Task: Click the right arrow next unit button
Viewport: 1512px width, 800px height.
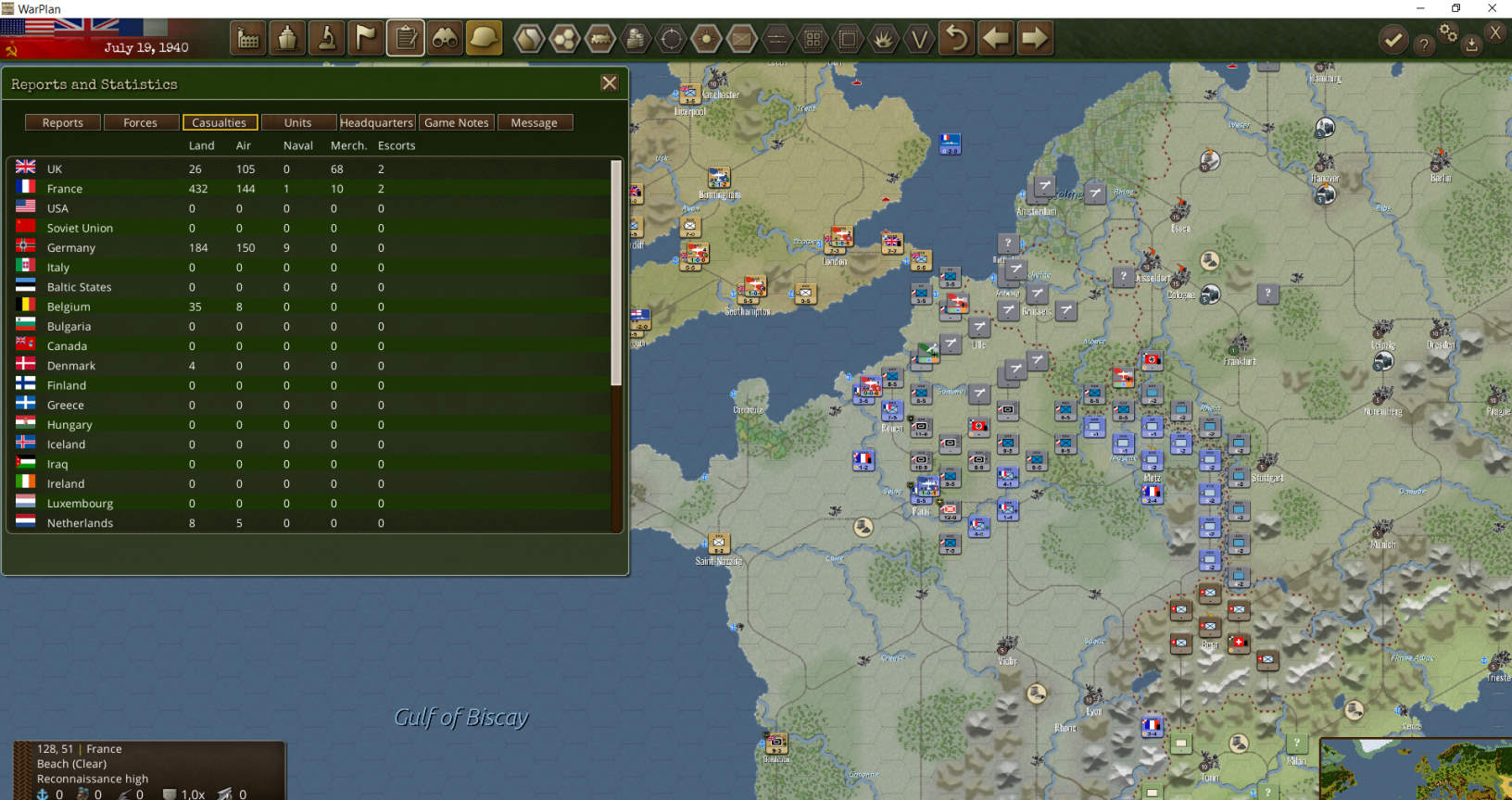Action: click(1035, 39)
